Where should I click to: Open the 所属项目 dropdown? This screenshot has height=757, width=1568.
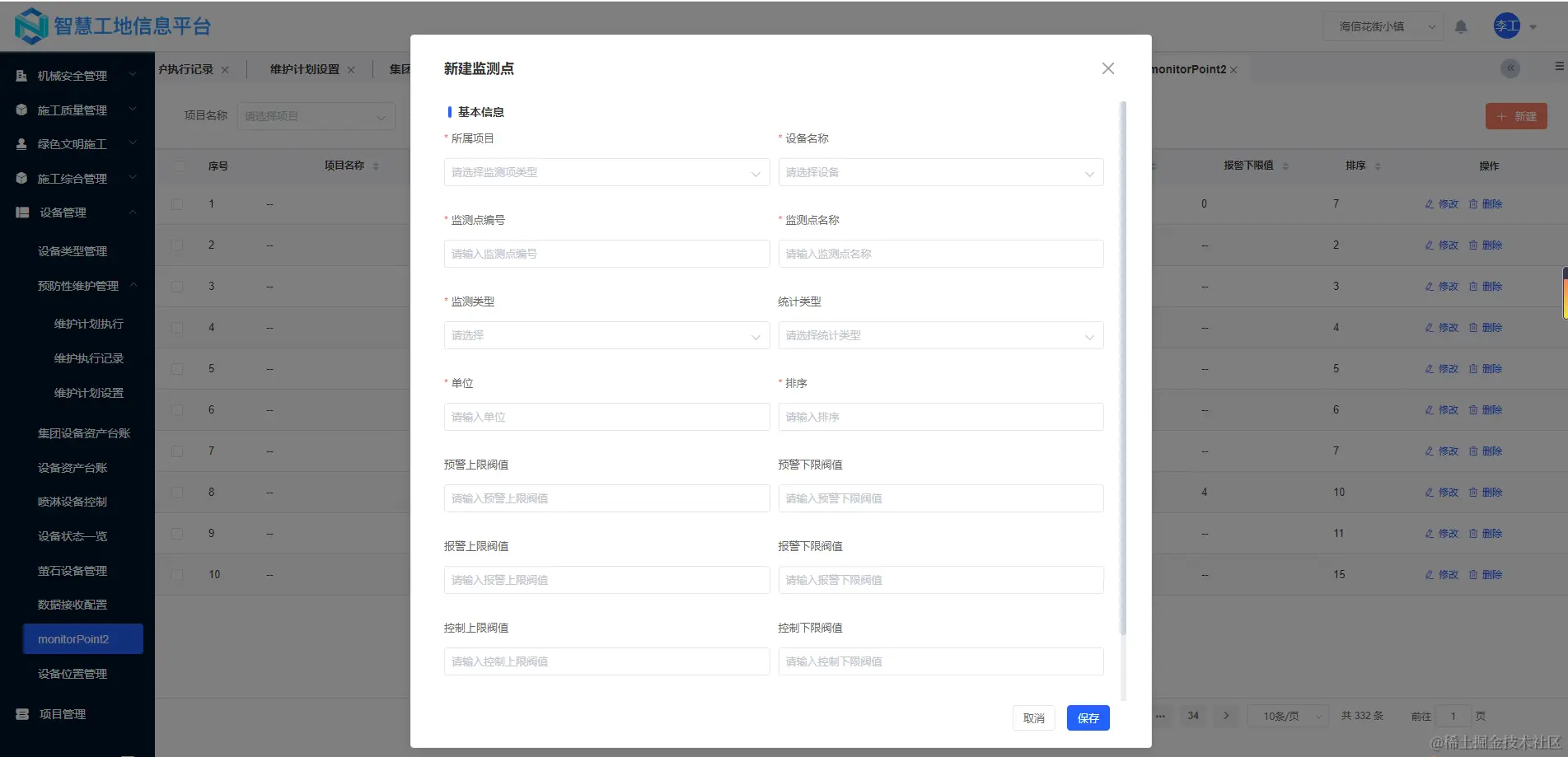(606, 172)
